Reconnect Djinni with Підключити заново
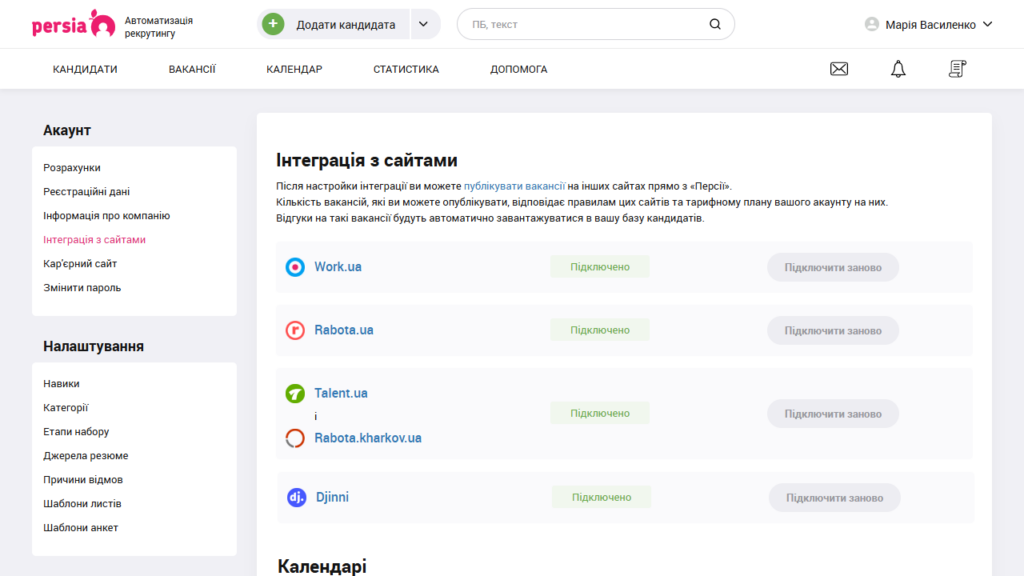1024x576 pixels. pos(835,498)
